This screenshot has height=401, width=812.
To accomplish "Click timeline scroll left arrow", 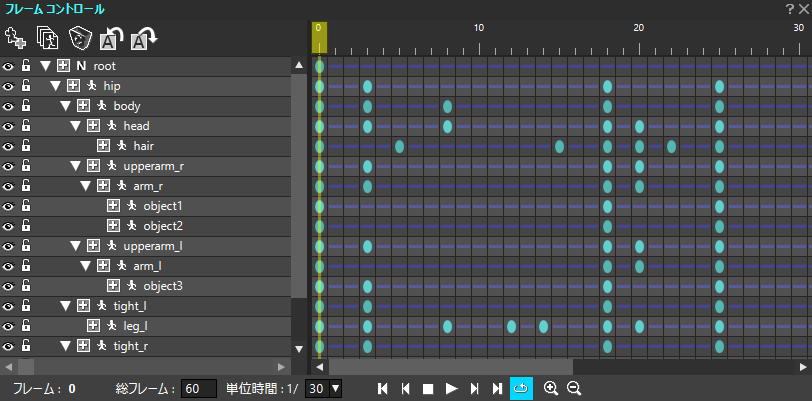I will coord(320,367).
